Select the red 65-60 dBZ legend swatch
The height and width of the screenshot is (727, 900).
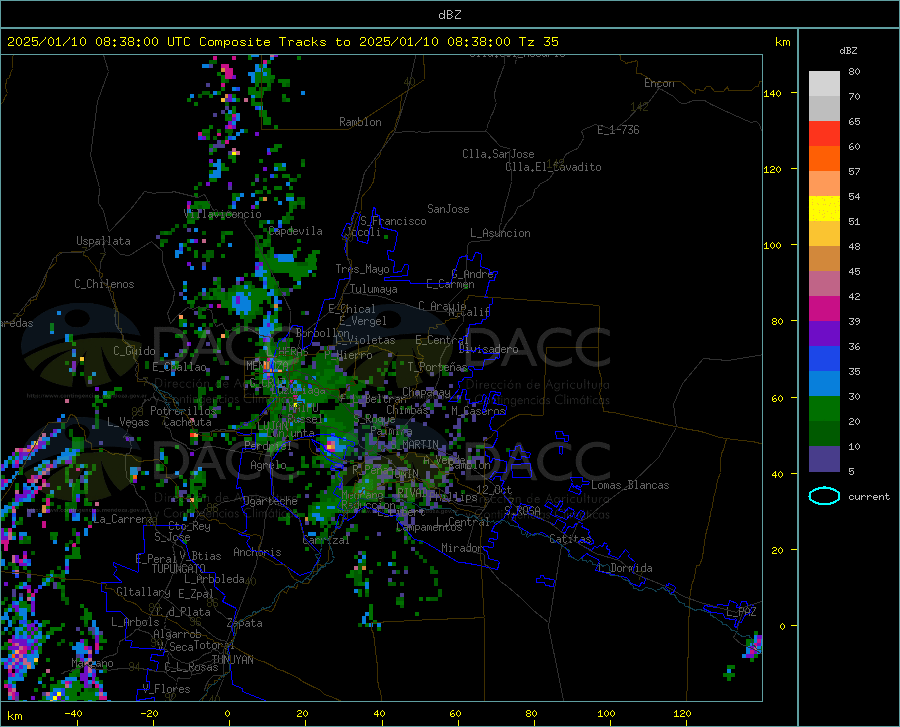824,134
